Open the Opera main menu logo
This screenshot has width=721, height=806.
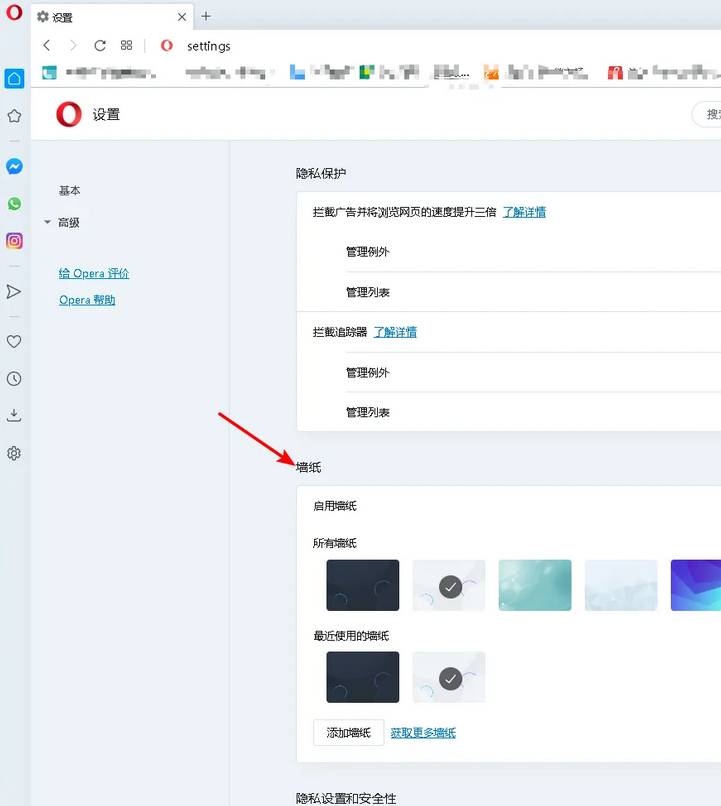pos(14,12)
